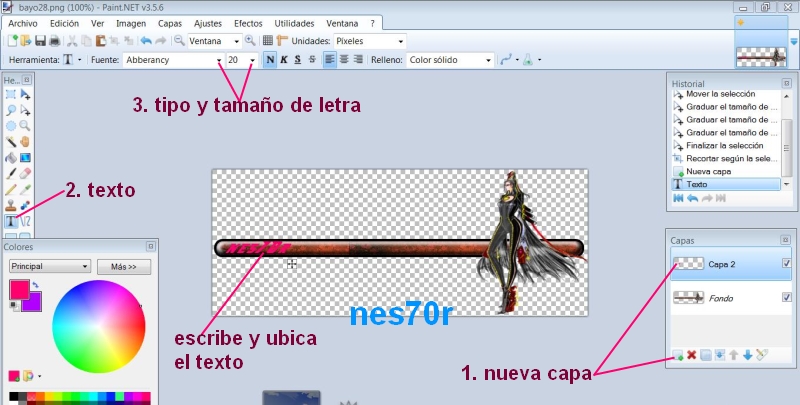Select the Text tool in the toolbox
Viewport: 800px width, 405px height.
(x=11, y=221)
